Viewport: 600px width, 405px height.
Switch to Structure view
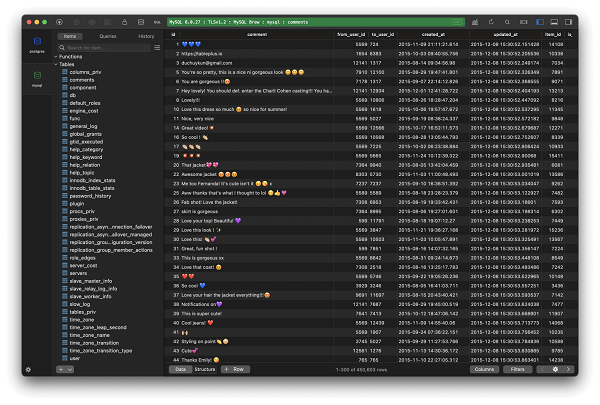click(x=205, y=369)
